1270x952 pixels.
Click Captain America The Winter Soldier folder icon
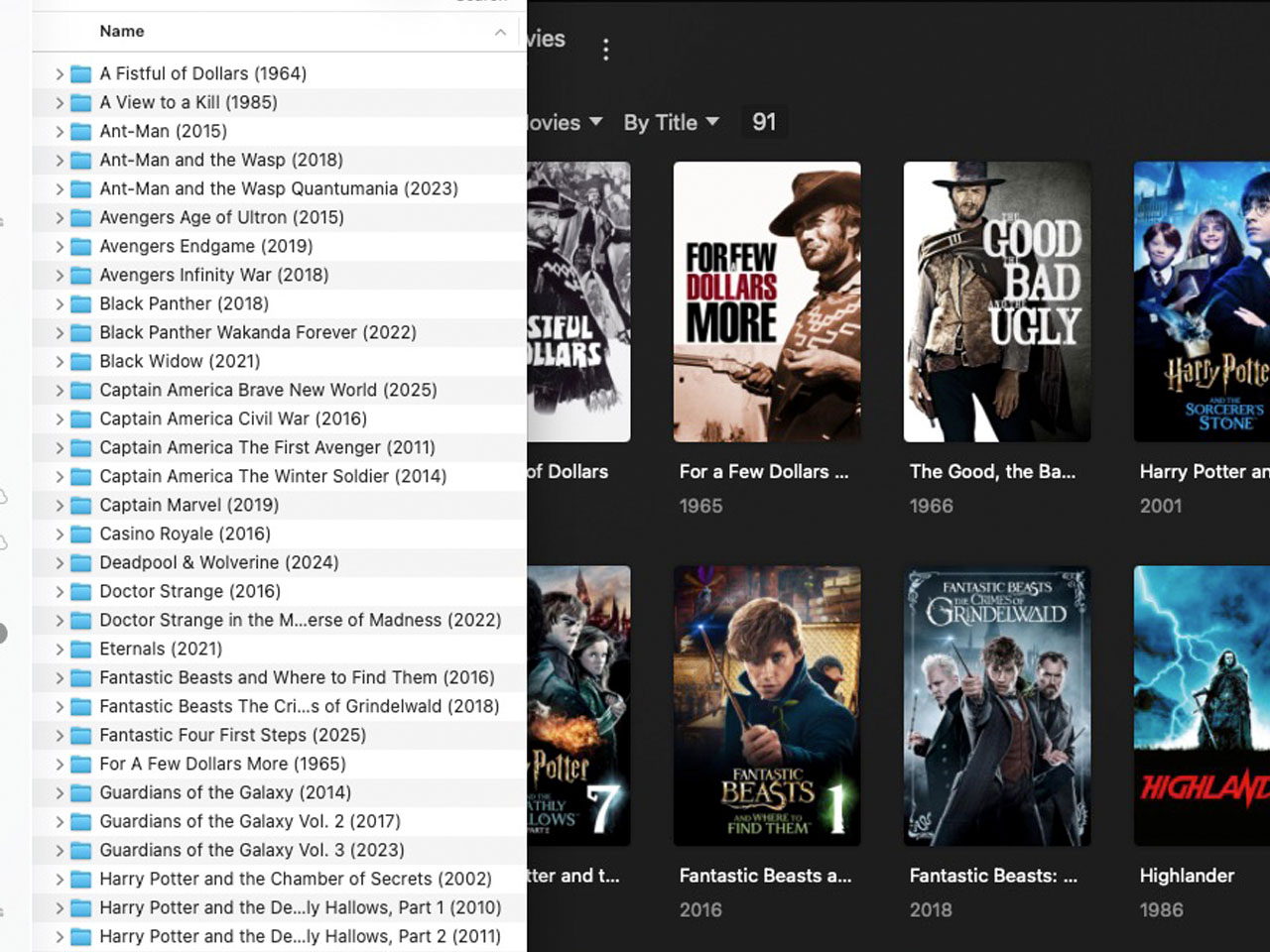[81, 477]
